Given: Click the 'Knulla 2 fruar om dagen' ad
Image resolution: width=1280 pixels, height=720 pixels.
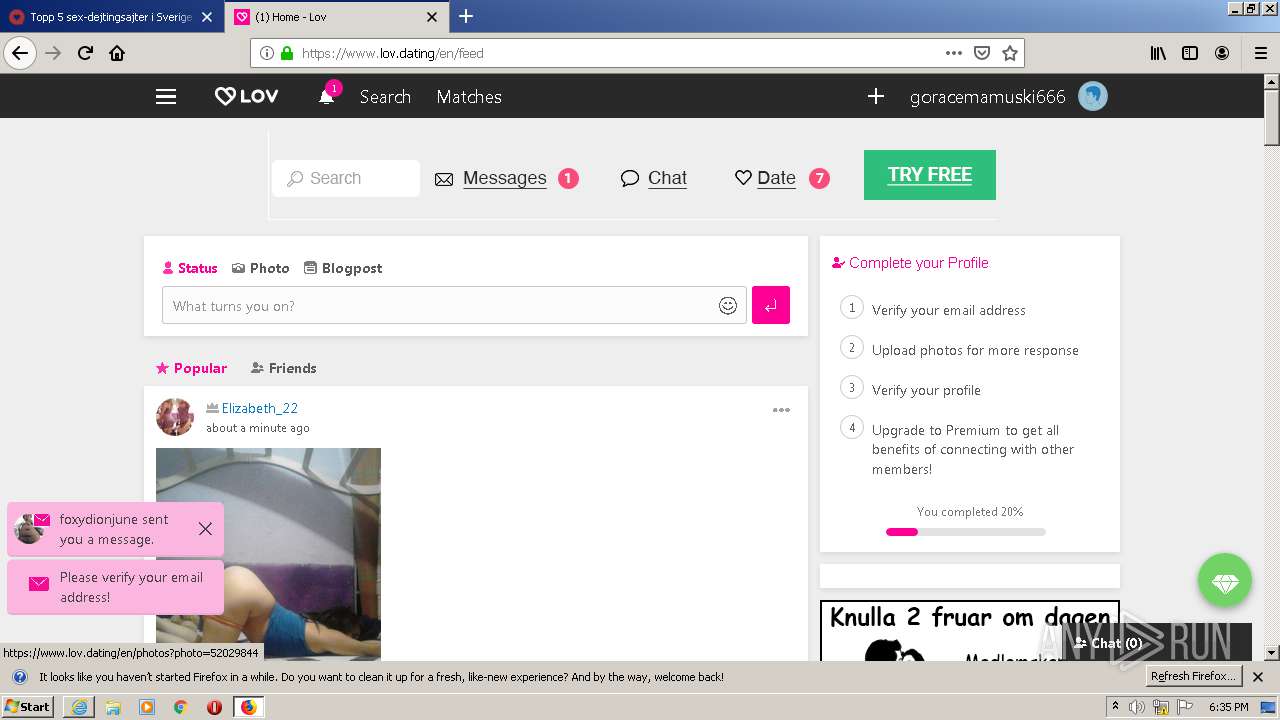Looking at the screenshot, I should tap(970, 630).
